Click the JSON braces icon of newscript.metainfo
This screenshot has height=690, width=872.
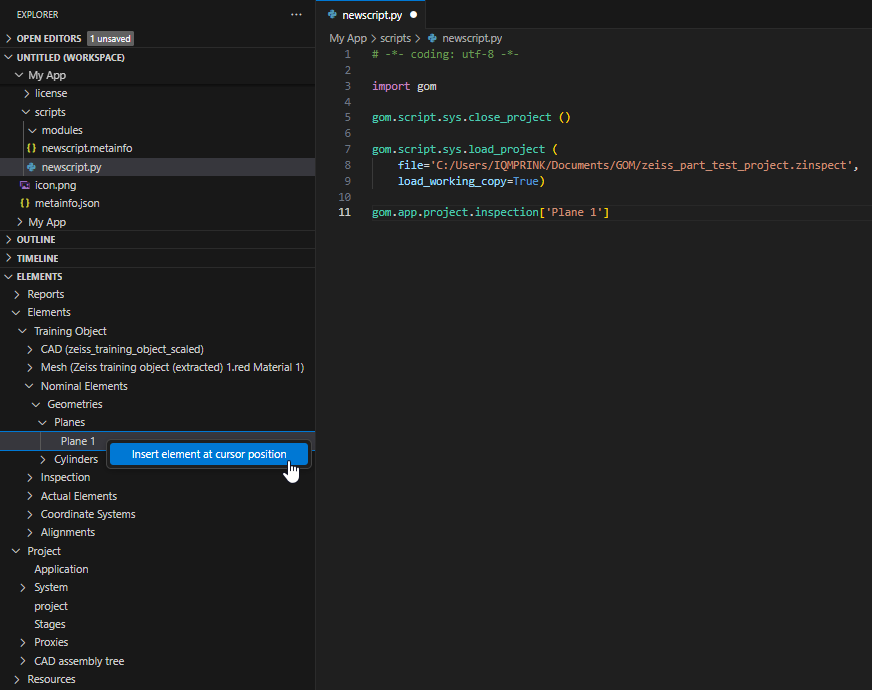(32, 148)
